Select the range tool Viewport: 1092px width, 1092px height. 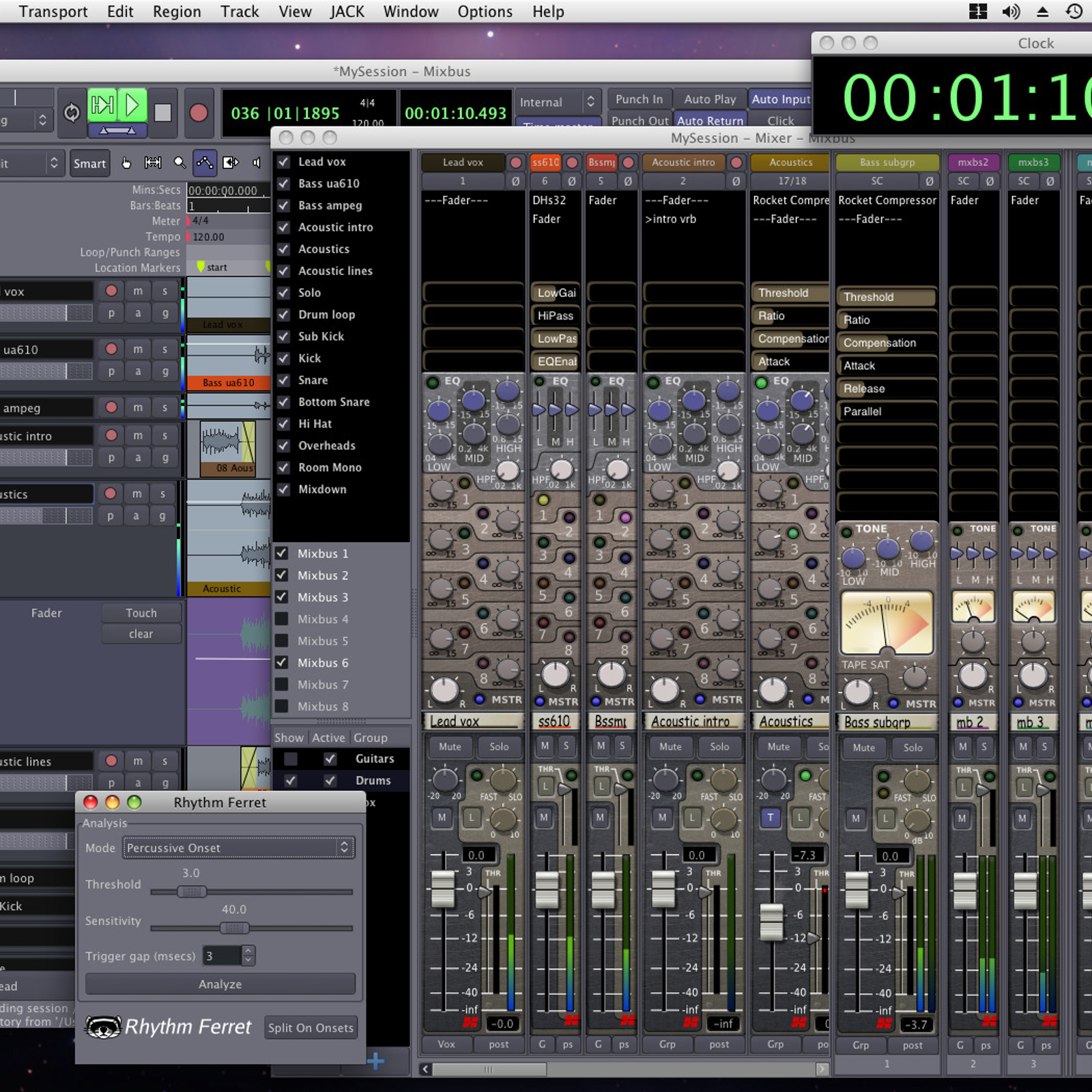pyautogui.click(x=153, y=163)
